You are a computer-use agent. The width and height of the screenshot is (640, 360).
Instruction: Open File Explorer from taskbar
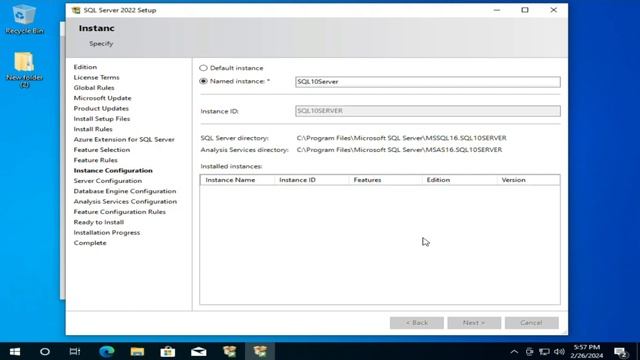[x=137, y=351]
